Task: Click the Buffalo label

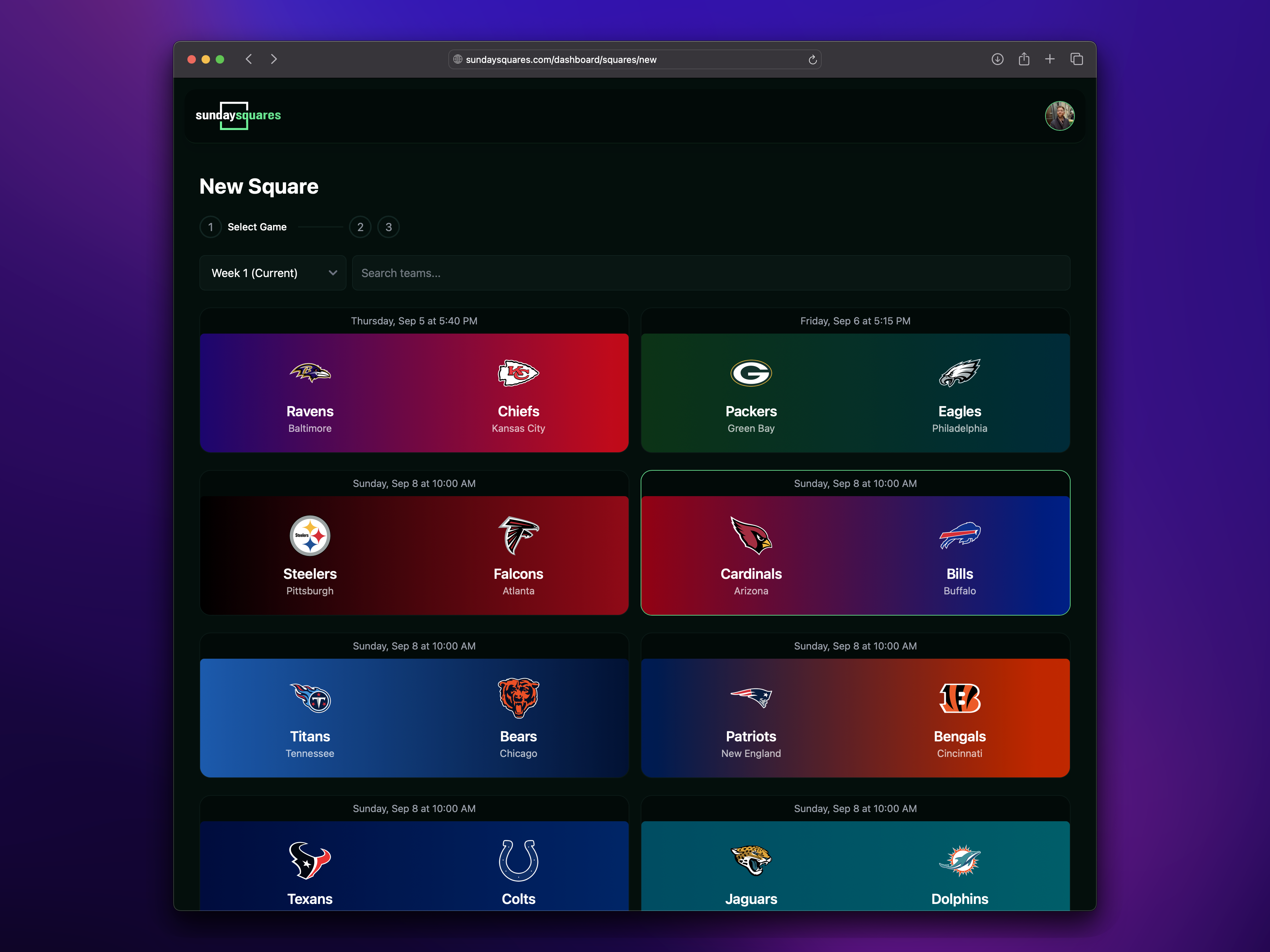Action: click(959, 591)
